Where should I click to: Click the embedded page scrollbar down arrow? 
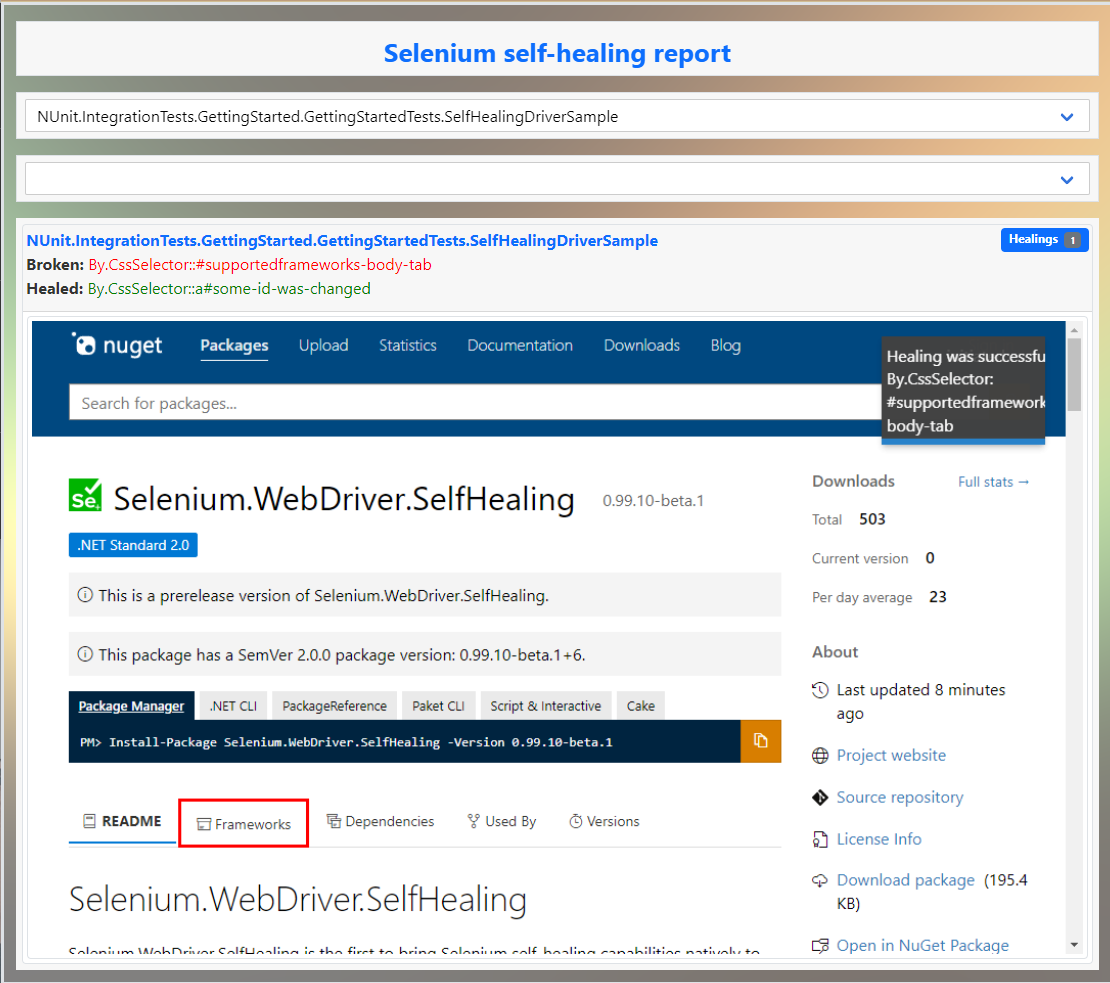click(x=1074, y=945)
